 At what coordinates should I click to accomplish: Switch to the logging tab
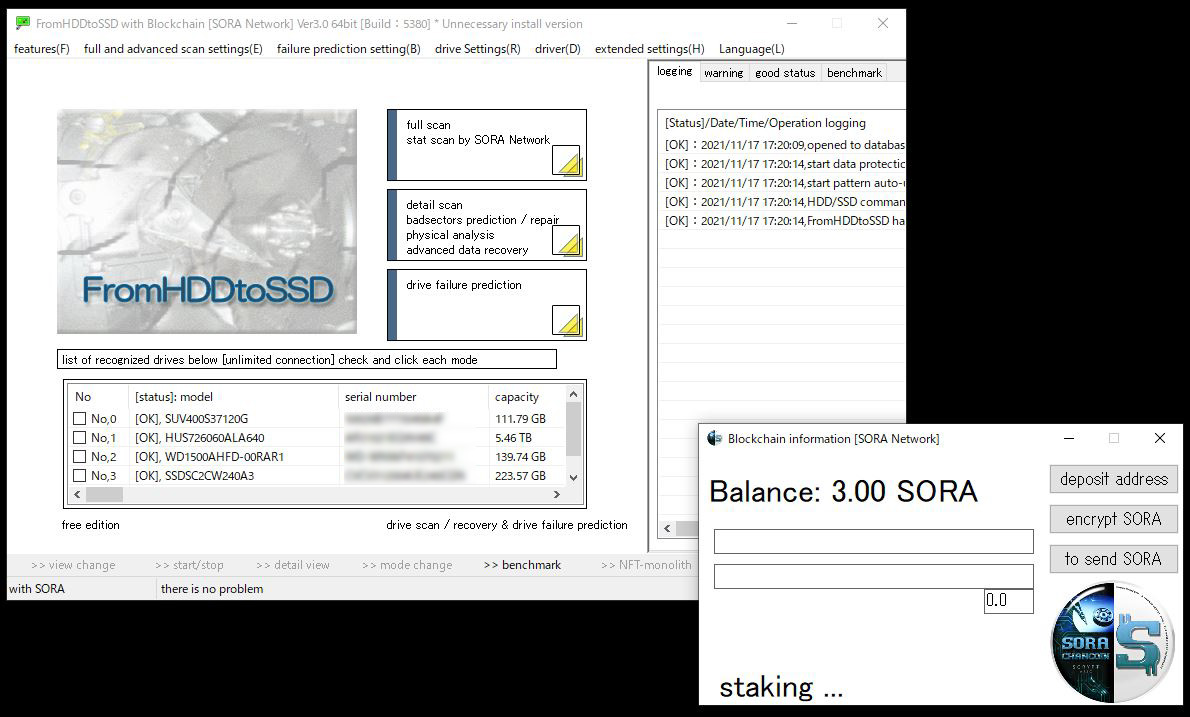[x=675, y=71]
